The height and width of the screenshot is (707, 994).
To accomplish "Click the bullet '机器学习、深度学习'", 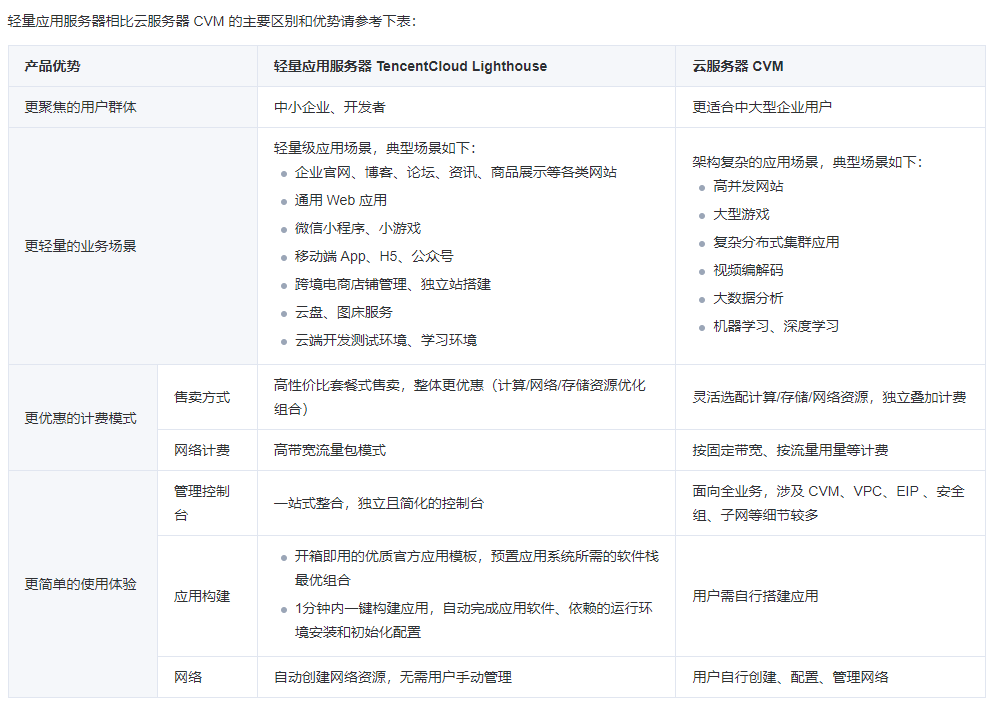I will [777, 326].
